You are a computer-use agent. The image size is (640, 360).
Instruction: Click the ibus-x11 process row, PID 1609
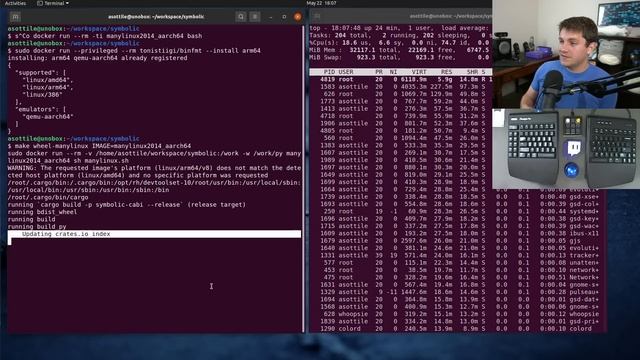click(455, 233)
